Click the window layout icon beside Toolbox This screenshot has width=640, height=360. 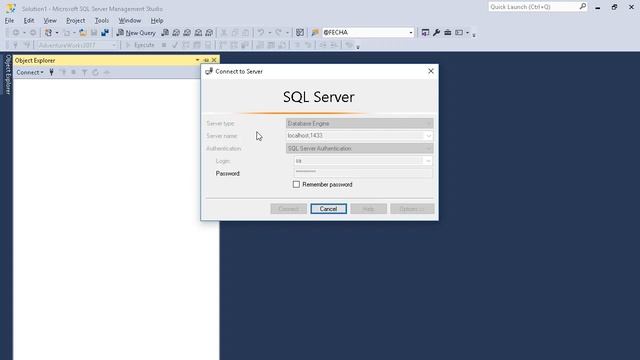pyautogui.click(x=459, y=33)
